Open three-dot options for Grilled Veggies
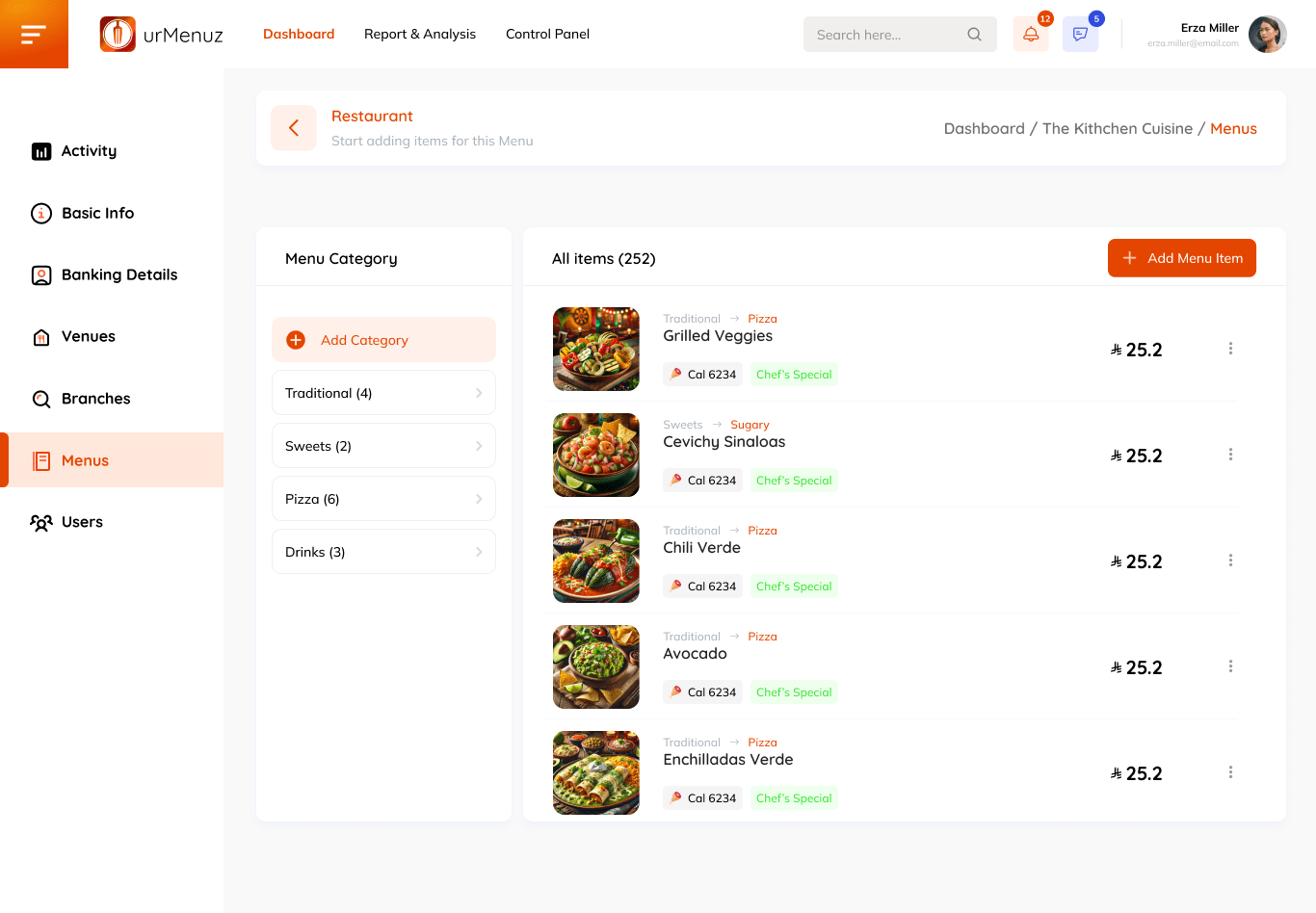Screen dimensions: 1316x913 click(1230, 349)
